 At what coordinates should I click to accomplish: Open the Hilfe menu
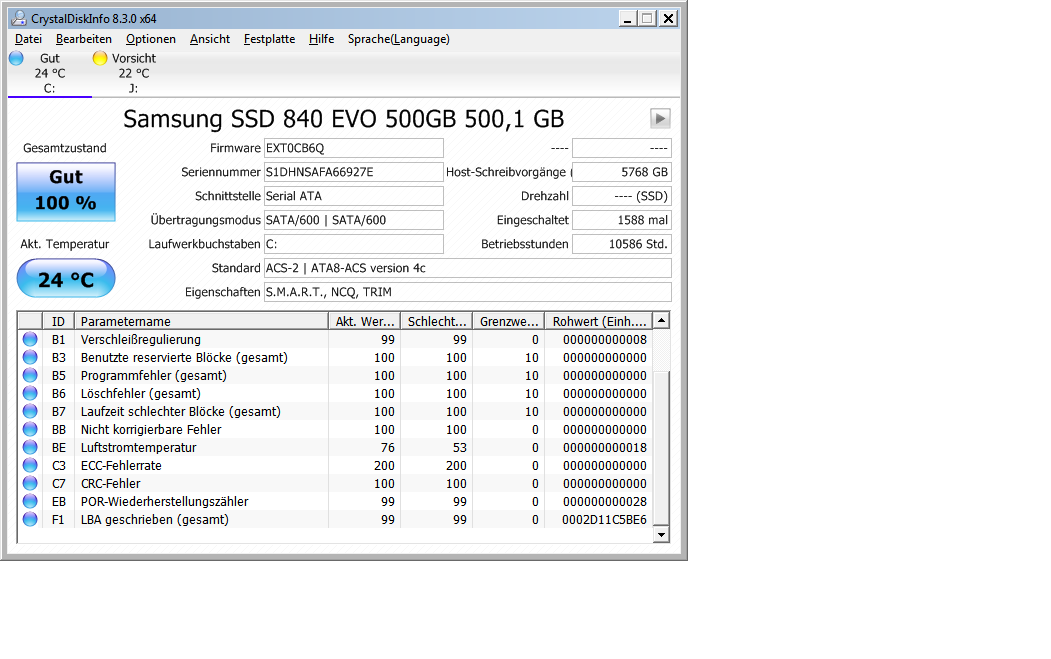pos(322,39)
